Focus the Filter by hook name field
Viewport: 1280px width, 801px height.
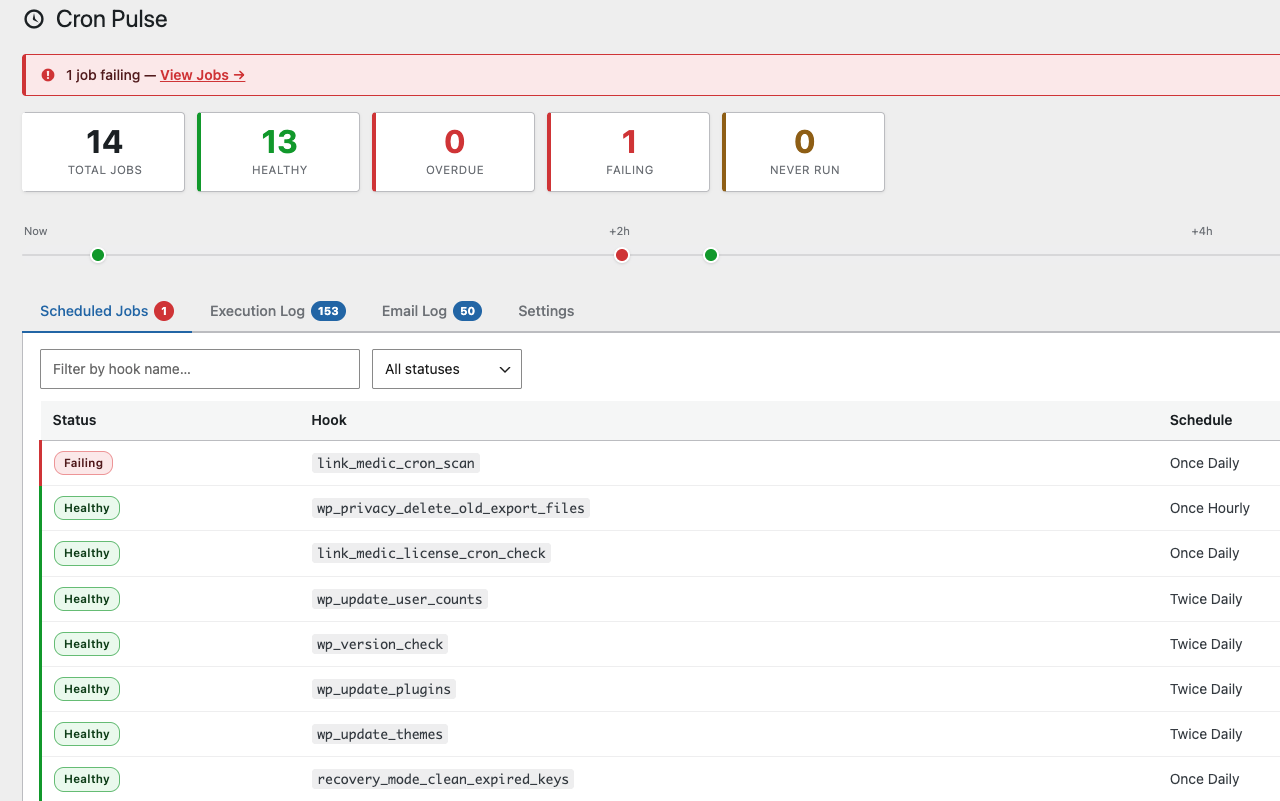coord(200,369)
